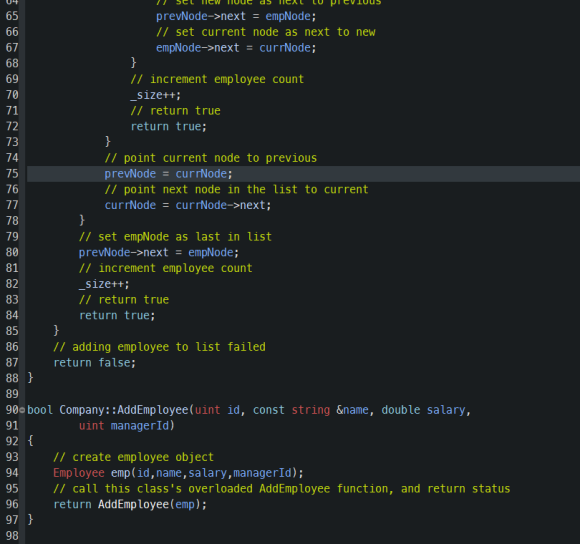Click comment '// point current node to previous'
Viewport: 580px width, 544px height.
pyautogui.click(x=211, y=158)
